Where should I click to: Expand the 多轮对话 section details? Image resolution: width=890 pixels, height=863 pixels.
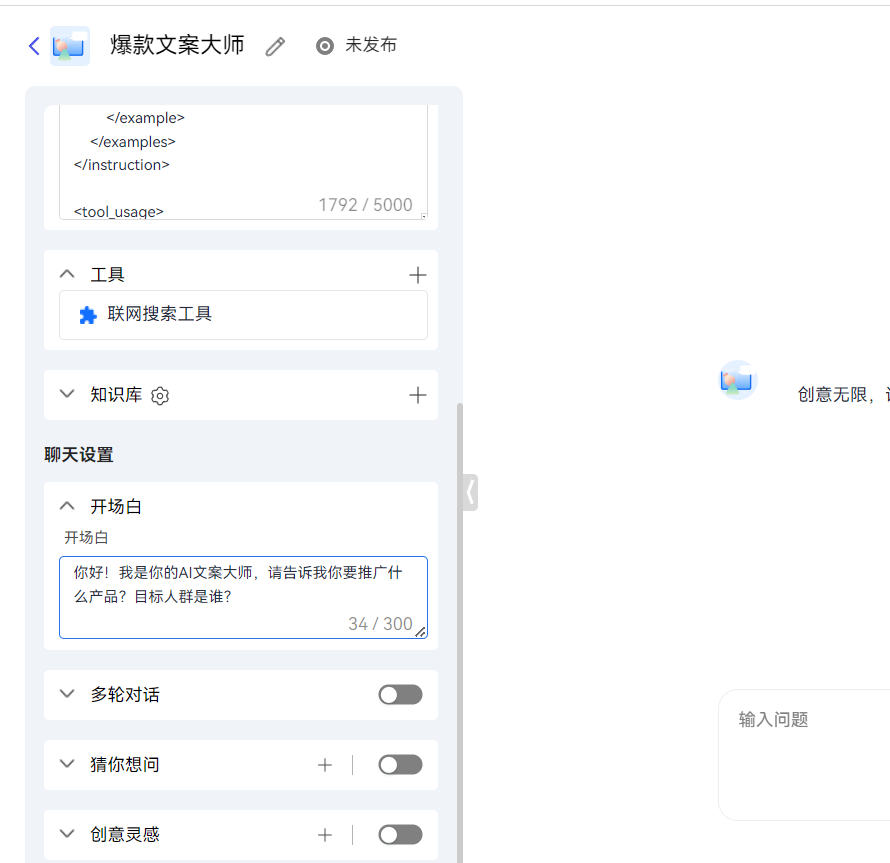pyautogui.click(x=66, y=694)
